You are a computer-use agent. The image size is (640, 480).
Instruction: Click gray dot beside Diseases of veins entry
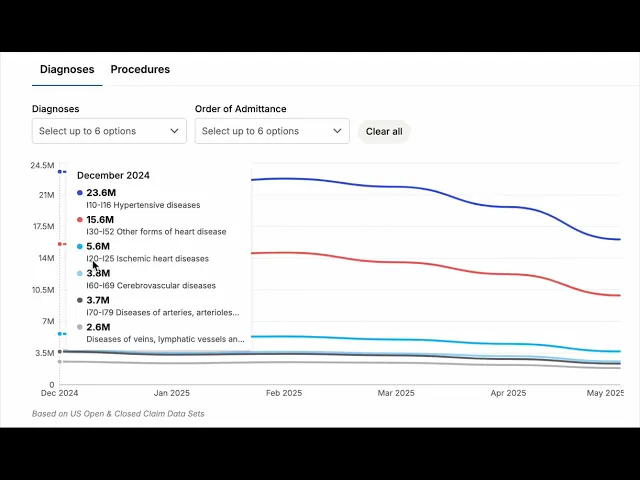click(80, 327)
